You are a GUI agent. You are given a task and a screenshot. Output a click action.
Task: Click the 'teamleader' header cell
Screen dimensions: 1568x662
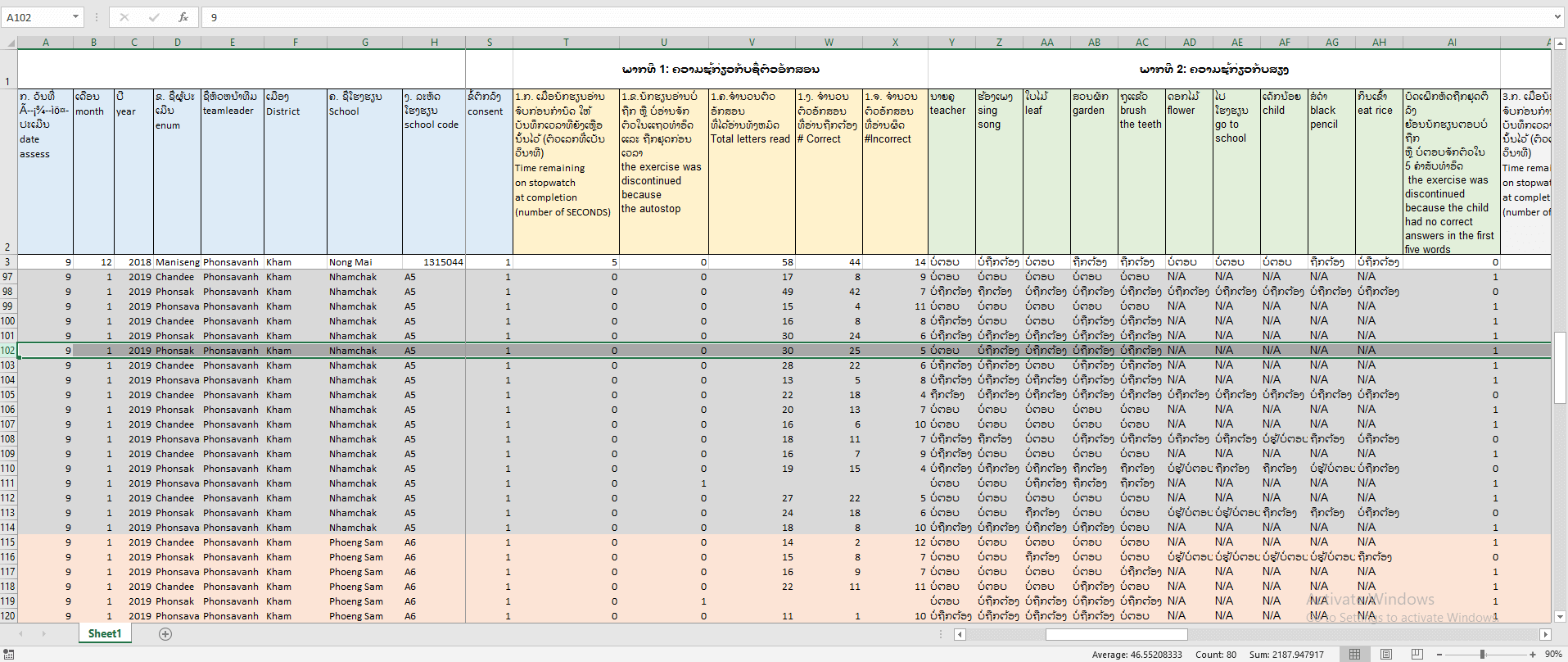point(233,171)
